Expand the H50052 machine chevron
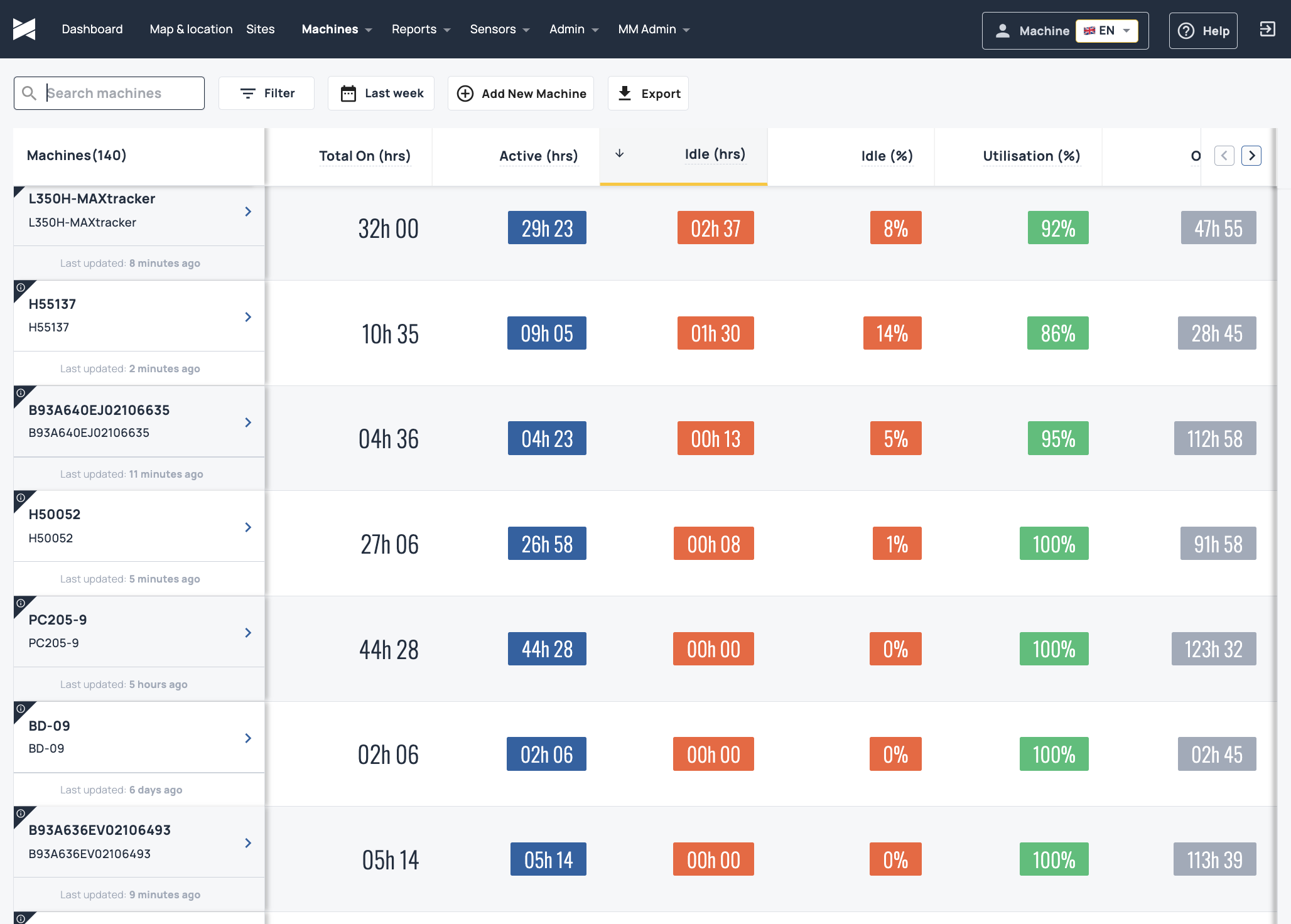 point(248,527)
